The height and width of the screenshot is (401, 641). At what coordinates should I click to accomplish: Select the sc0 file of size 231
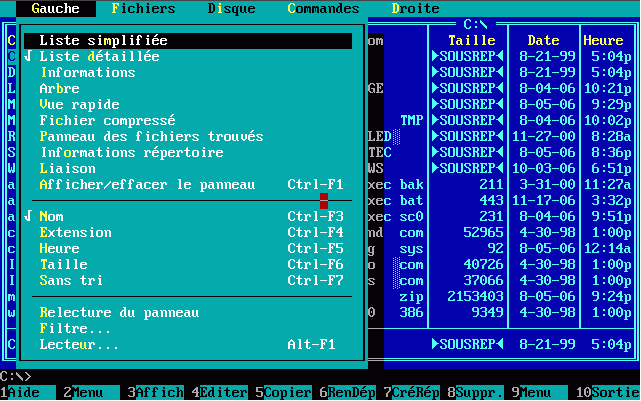tap(500, 216)
